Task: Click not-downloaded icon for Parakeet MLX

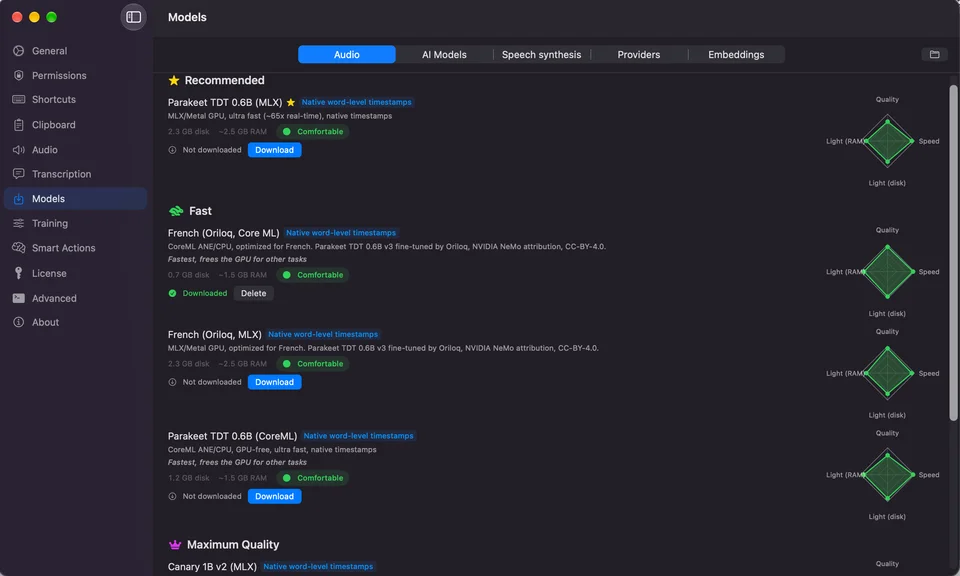Action: pyautogui.click(x=172, y=150)
